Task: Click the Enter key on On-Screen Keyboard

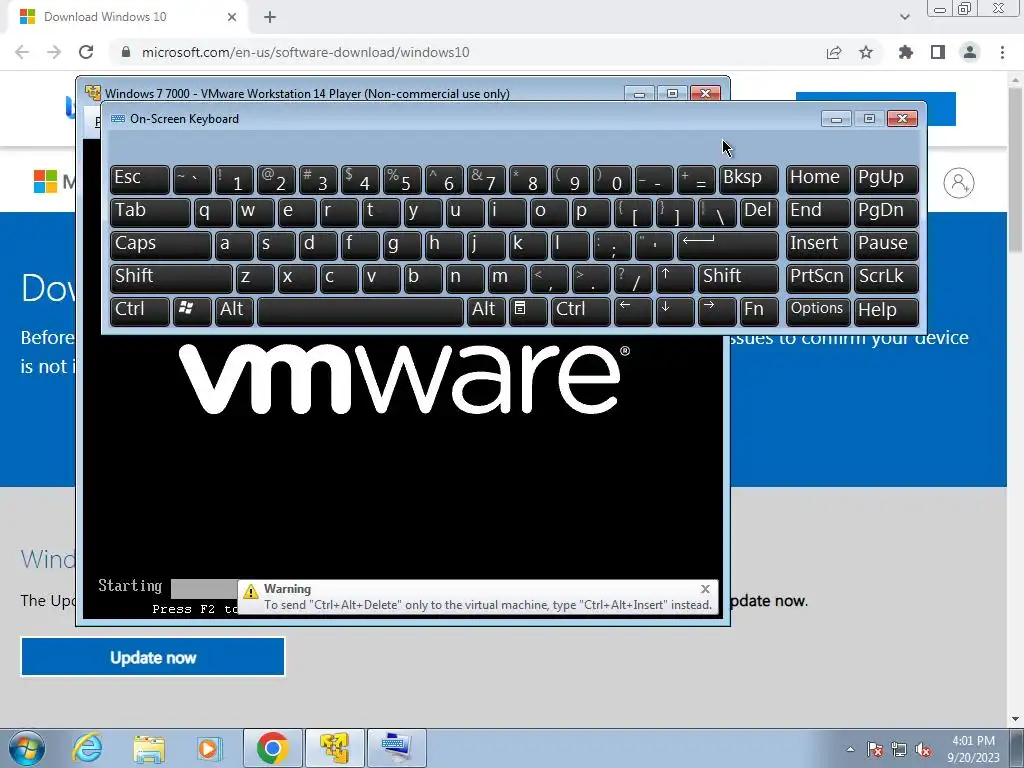Action: pos(728,245)
